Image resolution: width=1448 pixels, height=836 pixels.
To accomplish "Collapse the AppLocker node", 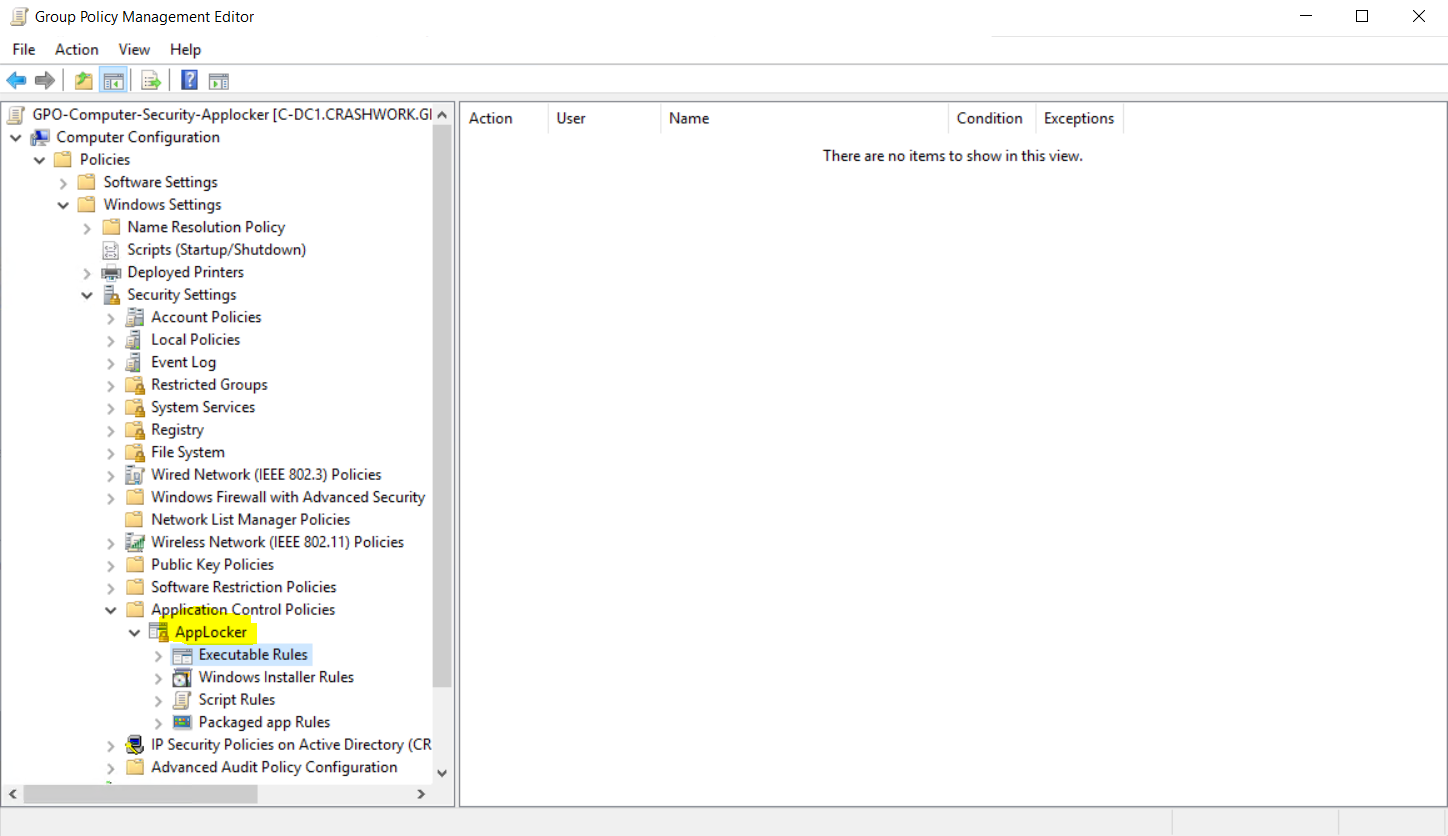I will click(135, 632).
